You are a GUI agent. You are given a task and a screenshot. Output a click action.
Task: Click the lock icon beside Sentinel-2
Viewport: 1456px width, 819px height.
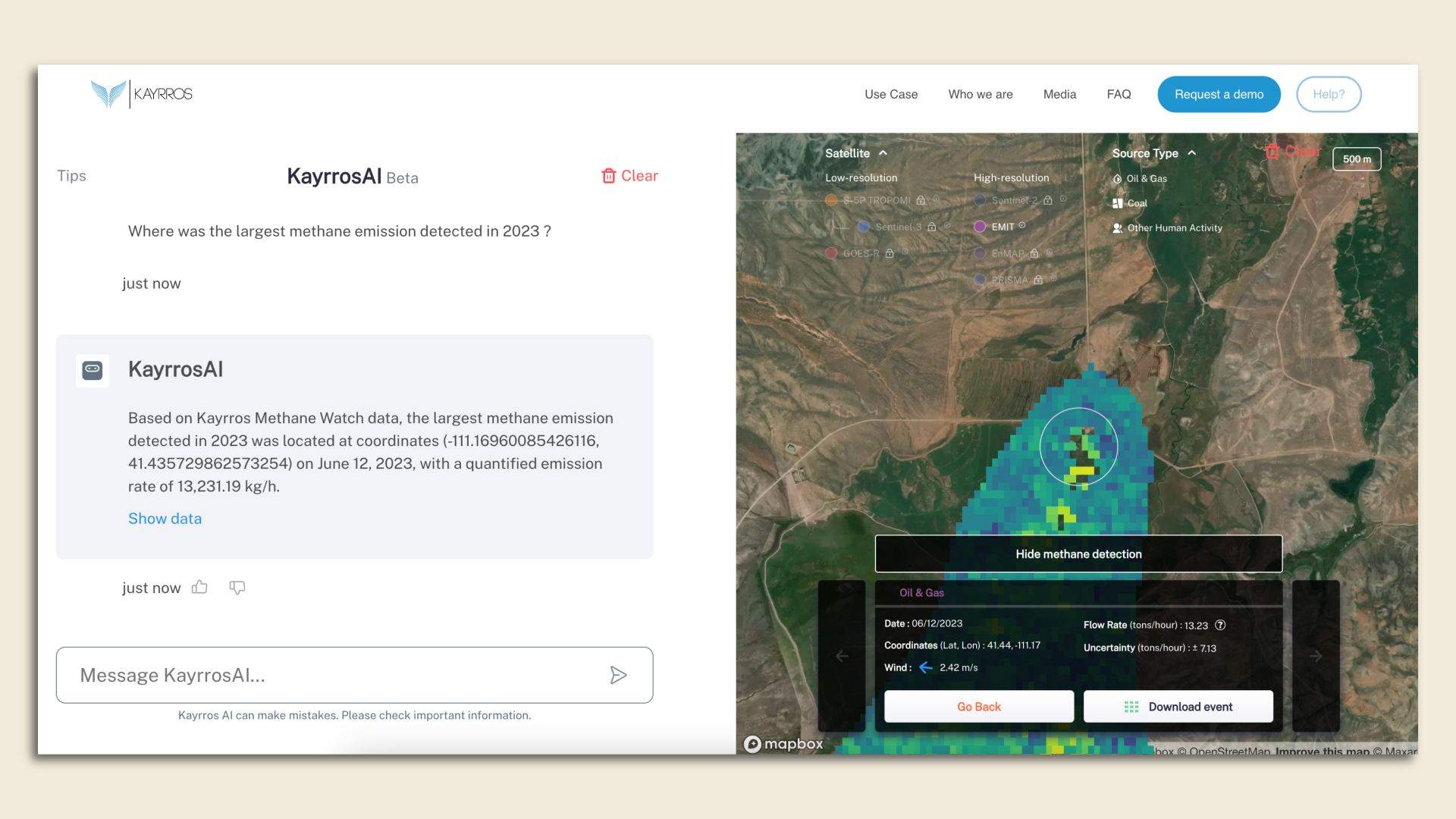point(1047,200)
